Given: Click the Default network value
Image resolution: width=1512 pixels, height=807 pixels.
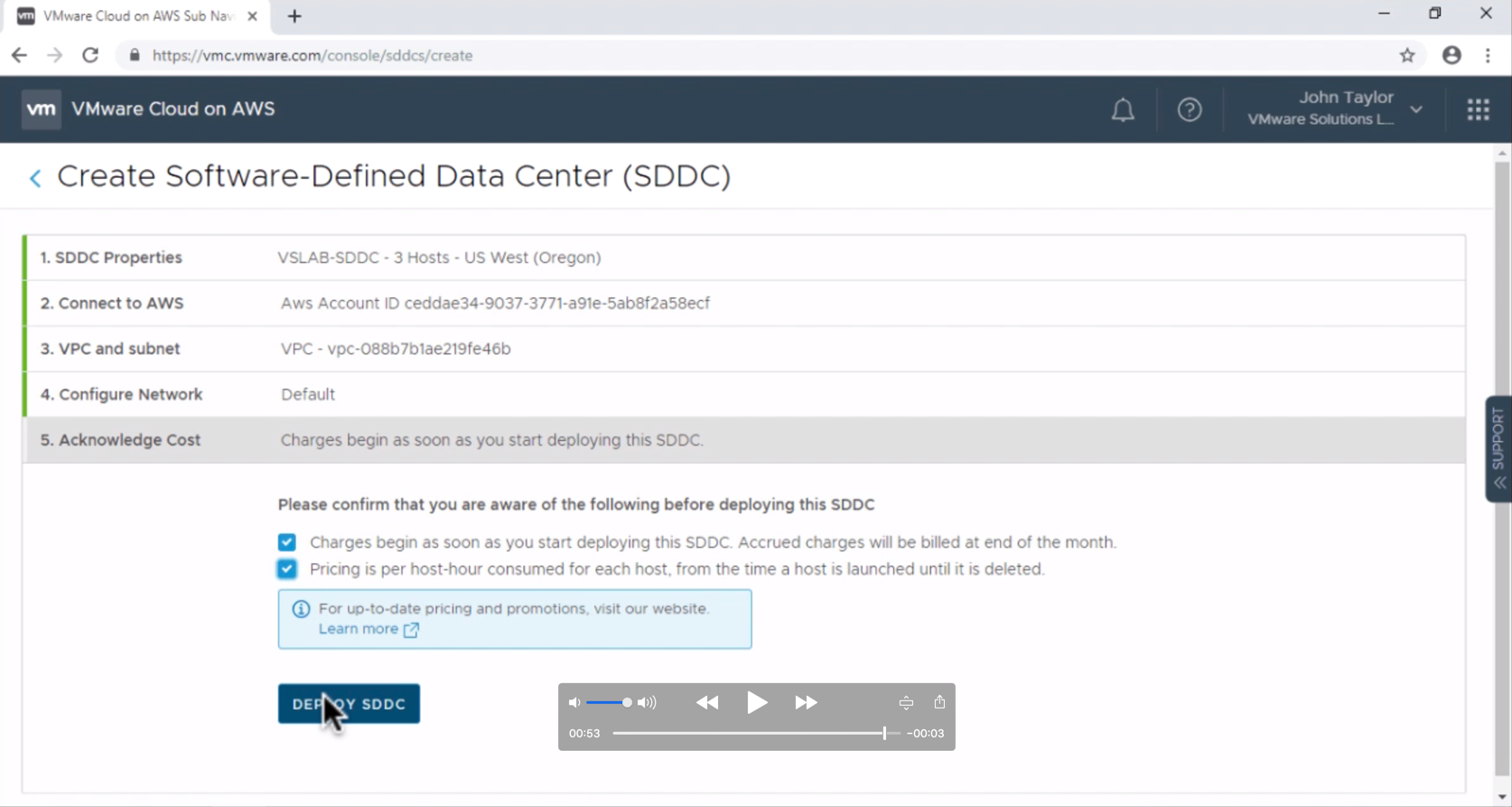Looking at the screenshot, I should (x=308, y=394).
